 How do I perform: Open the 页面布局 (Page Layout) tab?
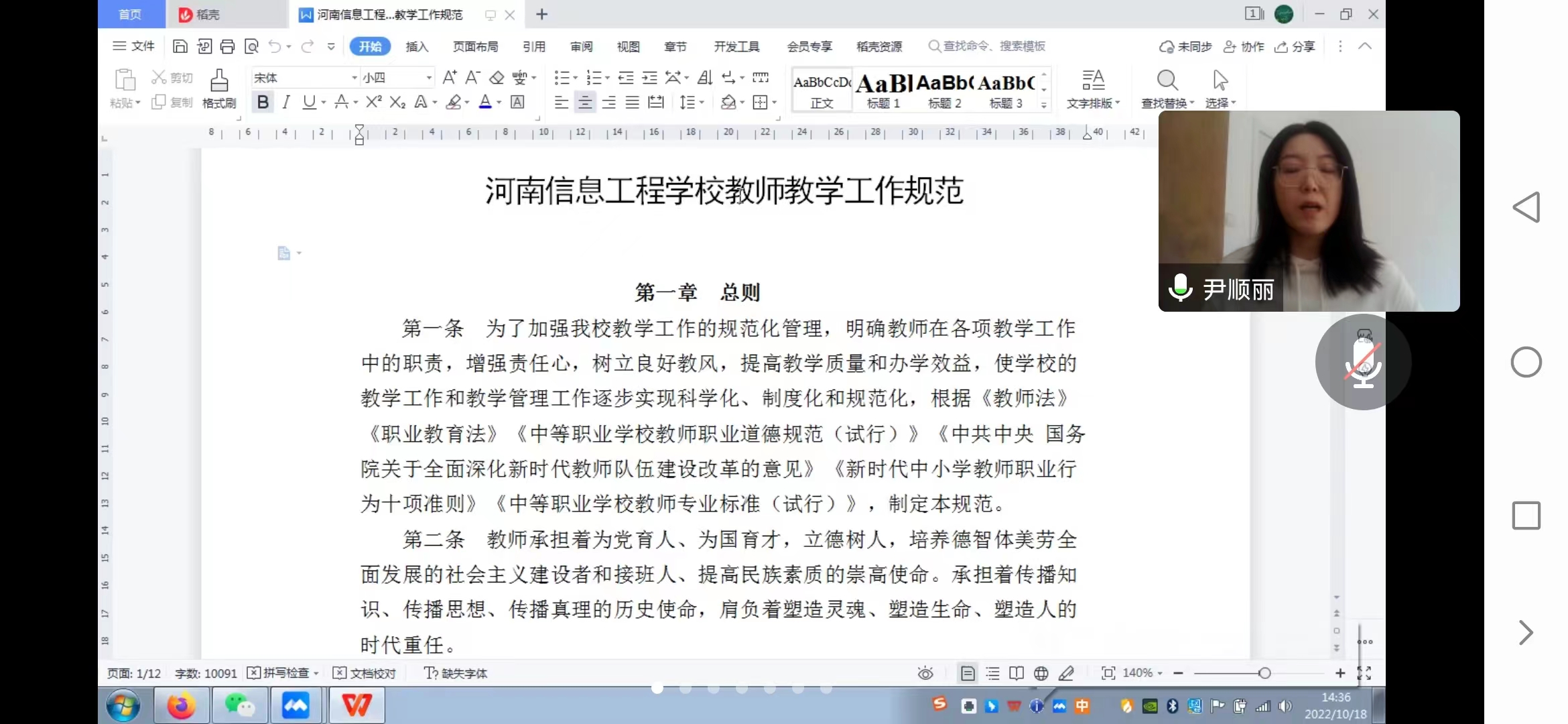coord(475,46)
